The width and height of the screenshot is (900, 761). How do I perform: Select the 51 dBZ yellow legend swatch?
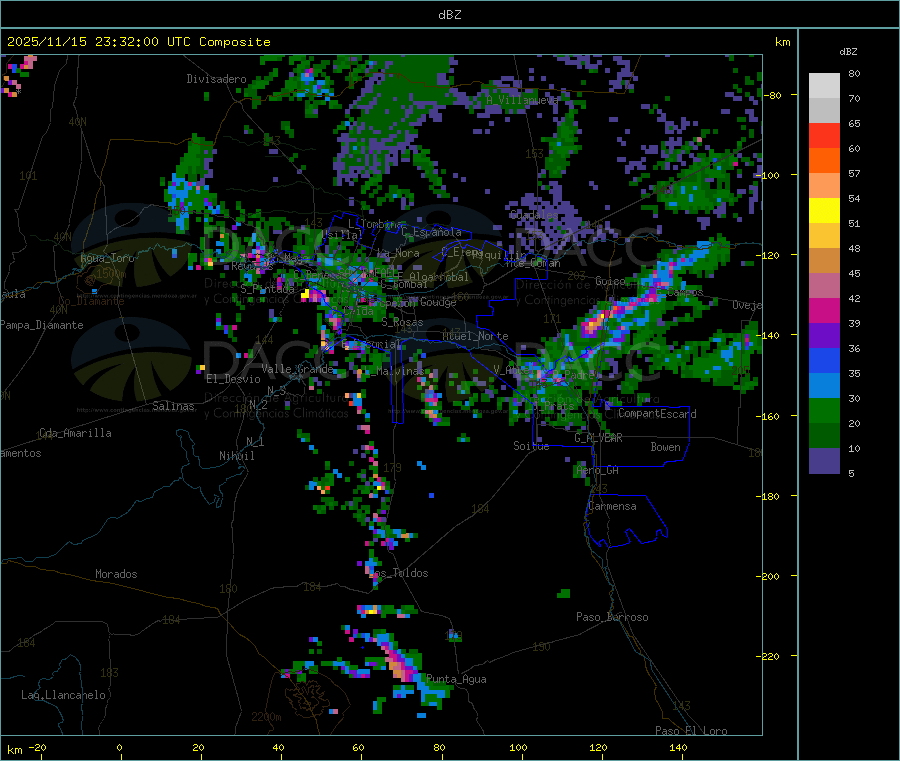point(824,211)
